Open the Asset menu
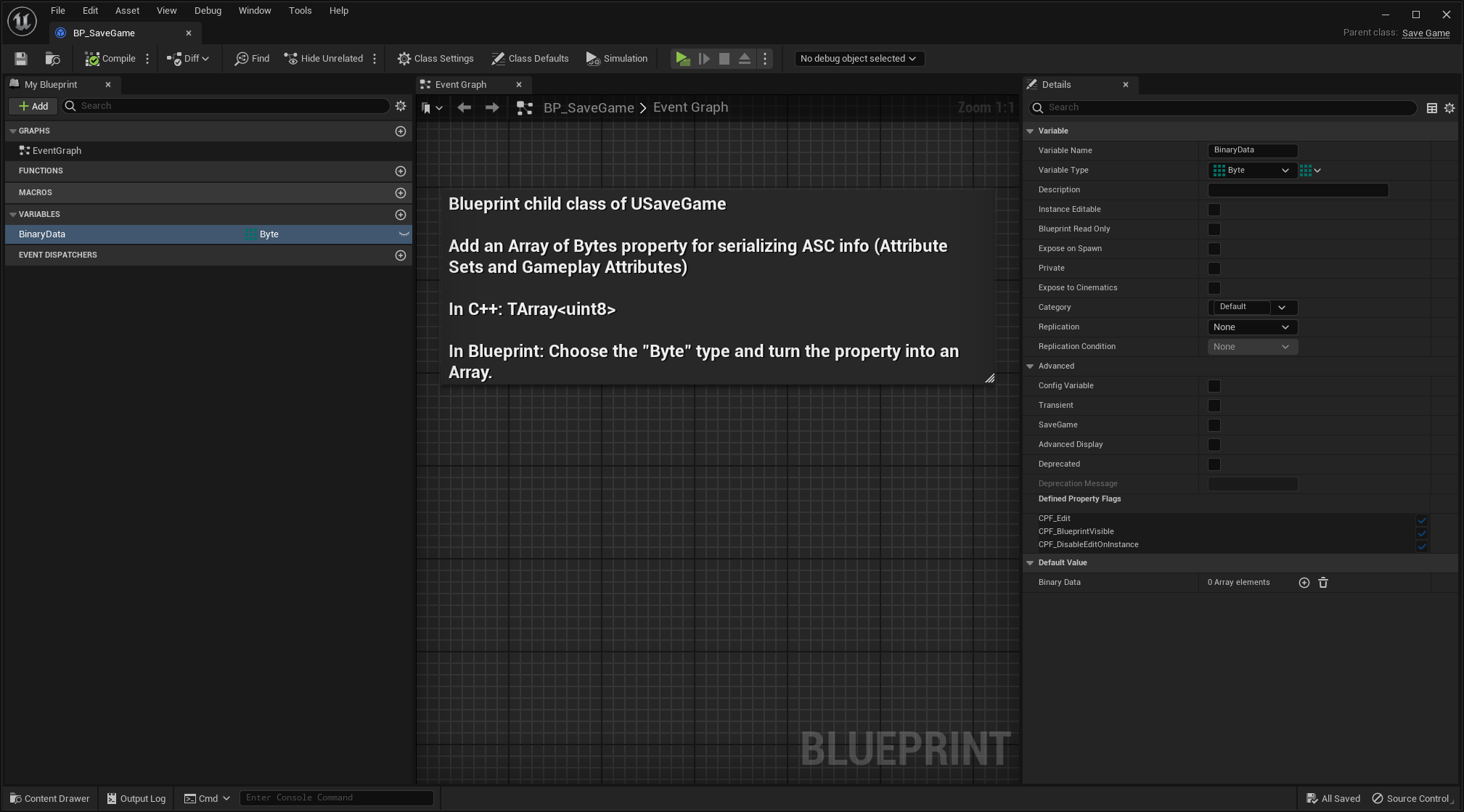 (x=127, y=11)
